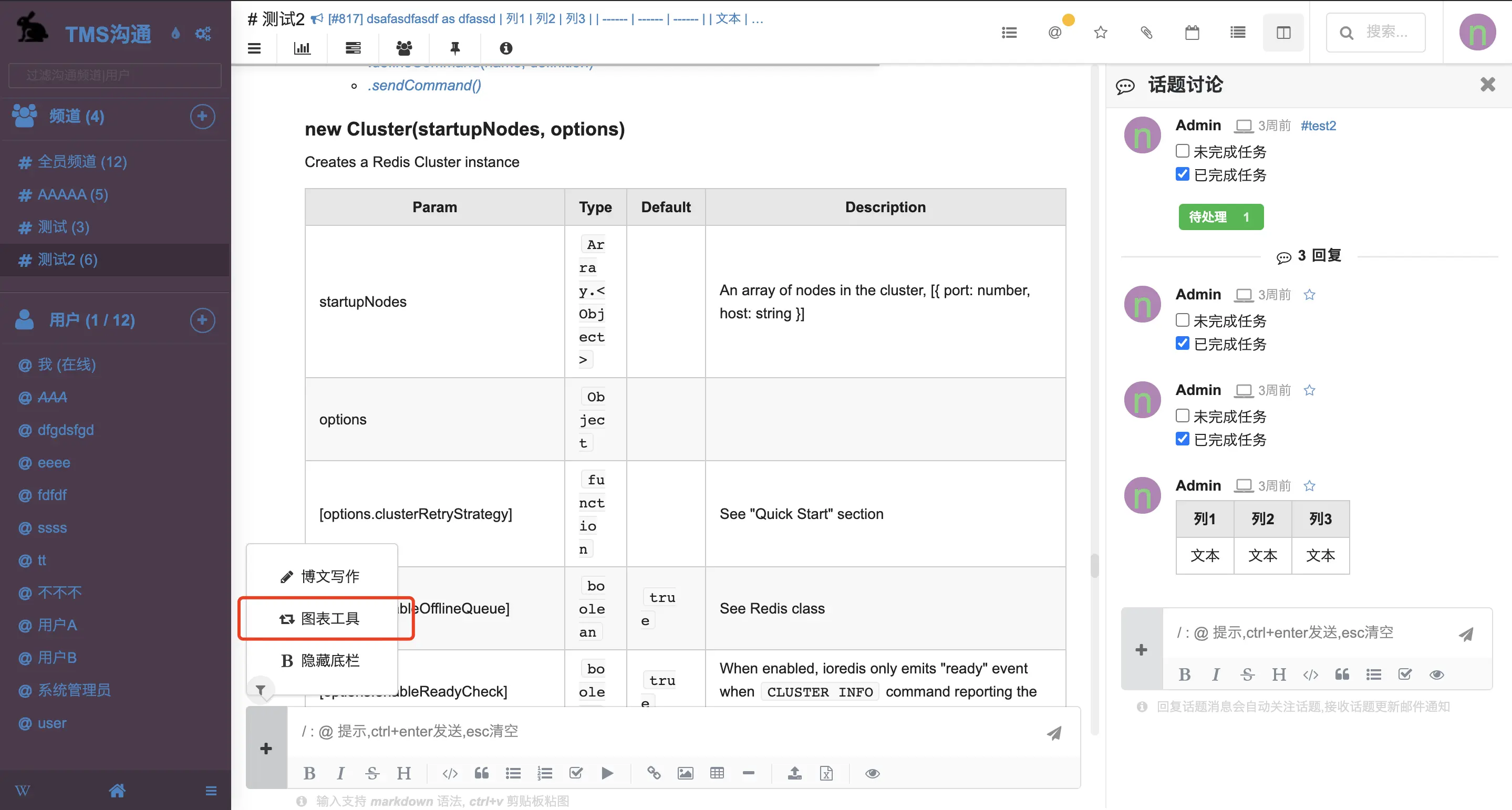1512x810 pixels.
Task: Click the water drop theme icon in sidebar header
Action: pos(175,34)
